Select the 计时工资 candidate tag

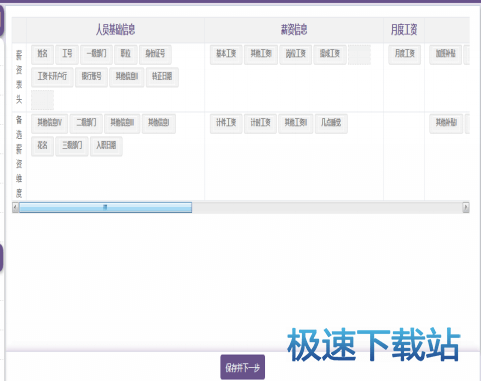coord(260,124)
